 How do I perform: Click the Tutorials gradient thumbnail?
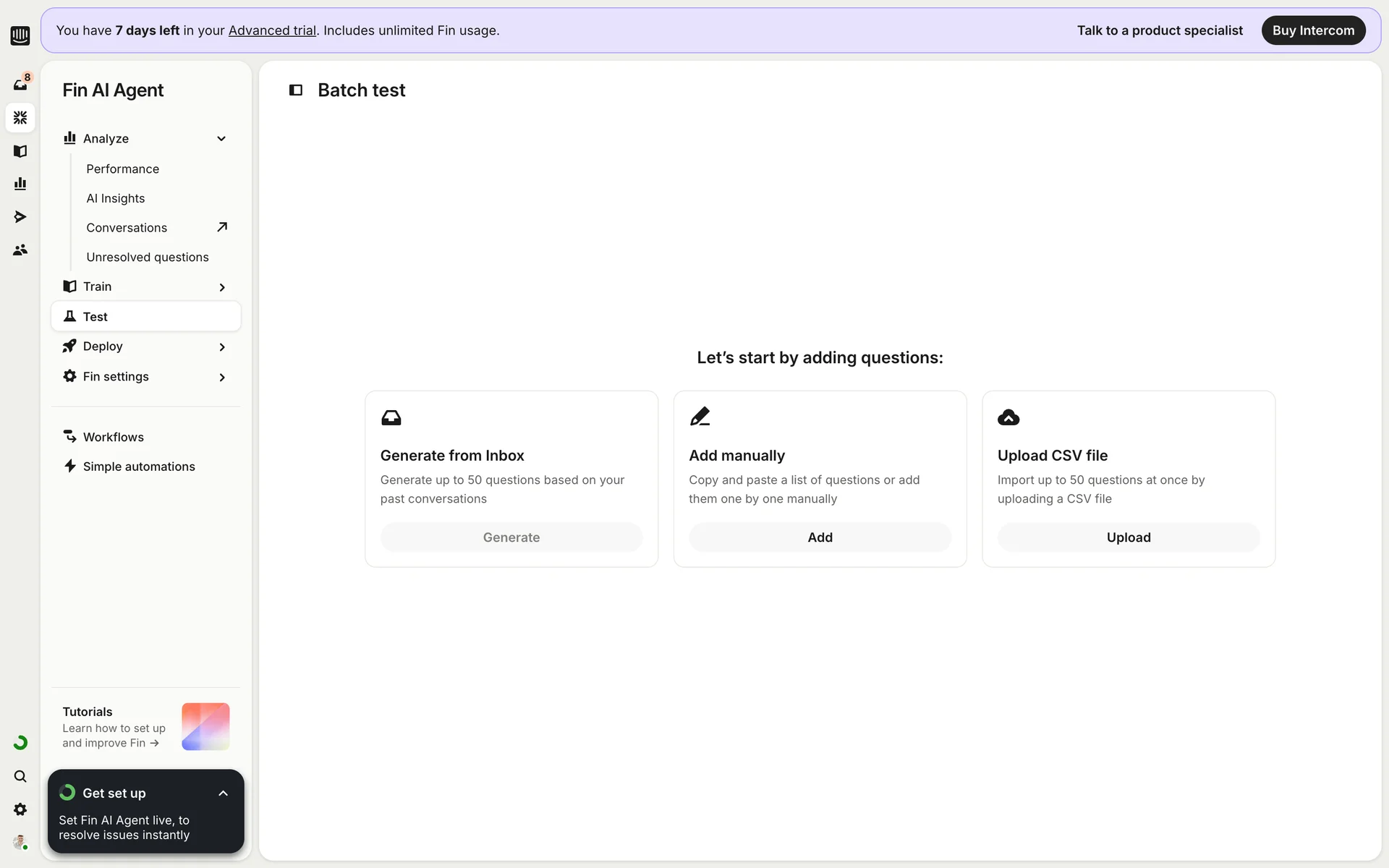coord(205,726)
